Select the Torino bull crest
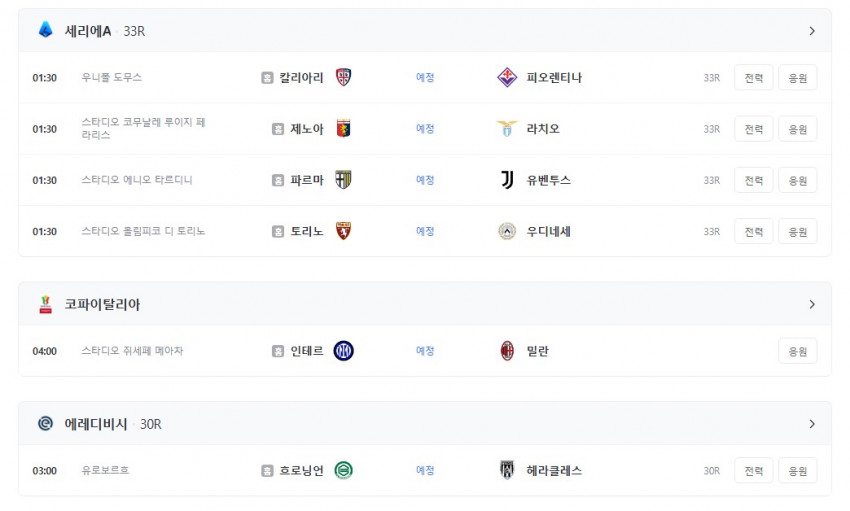 (x=343, y=231)
